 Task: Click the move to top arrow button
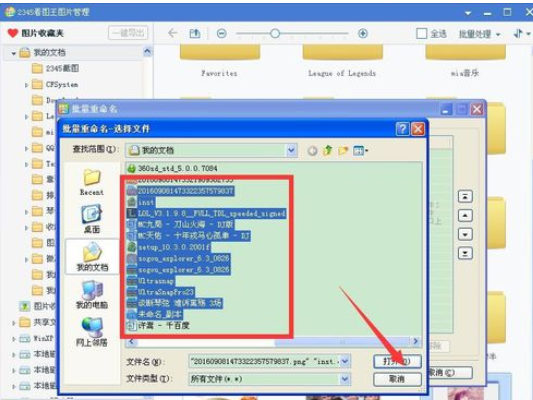point(465,196)
